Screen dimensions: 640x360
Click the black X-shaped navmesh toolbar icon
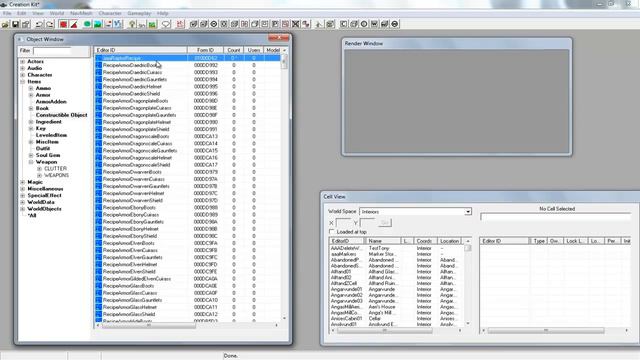[296, 24]
